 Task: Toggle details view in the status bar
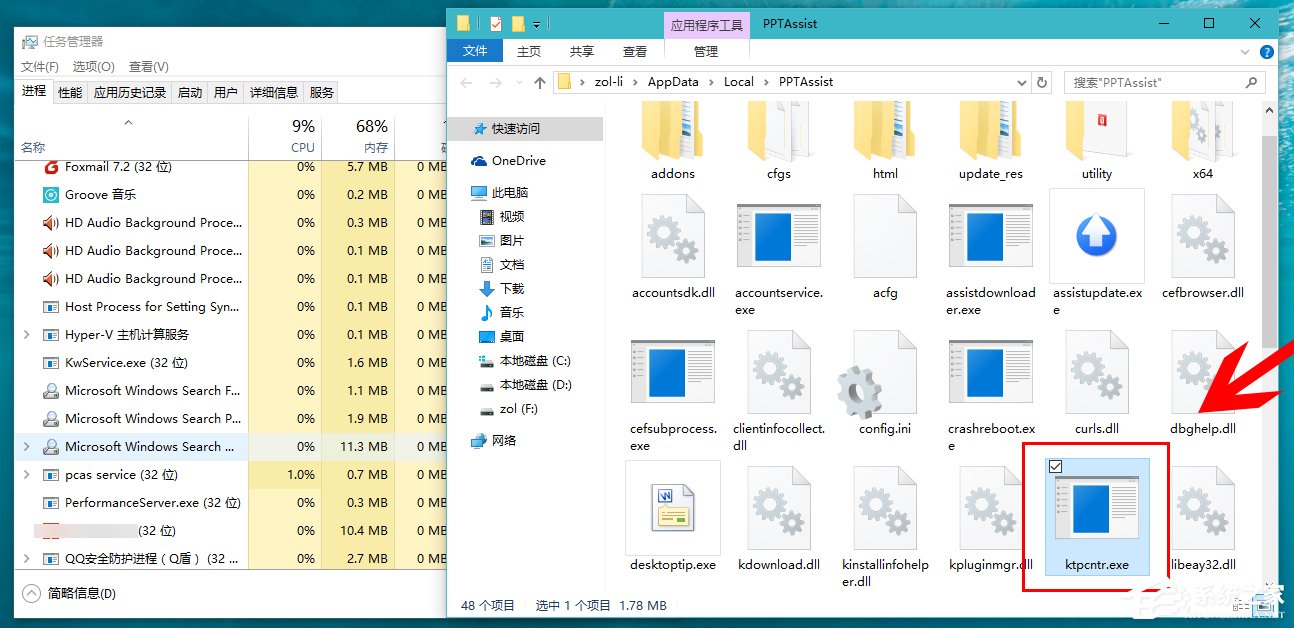(1240, 605)
